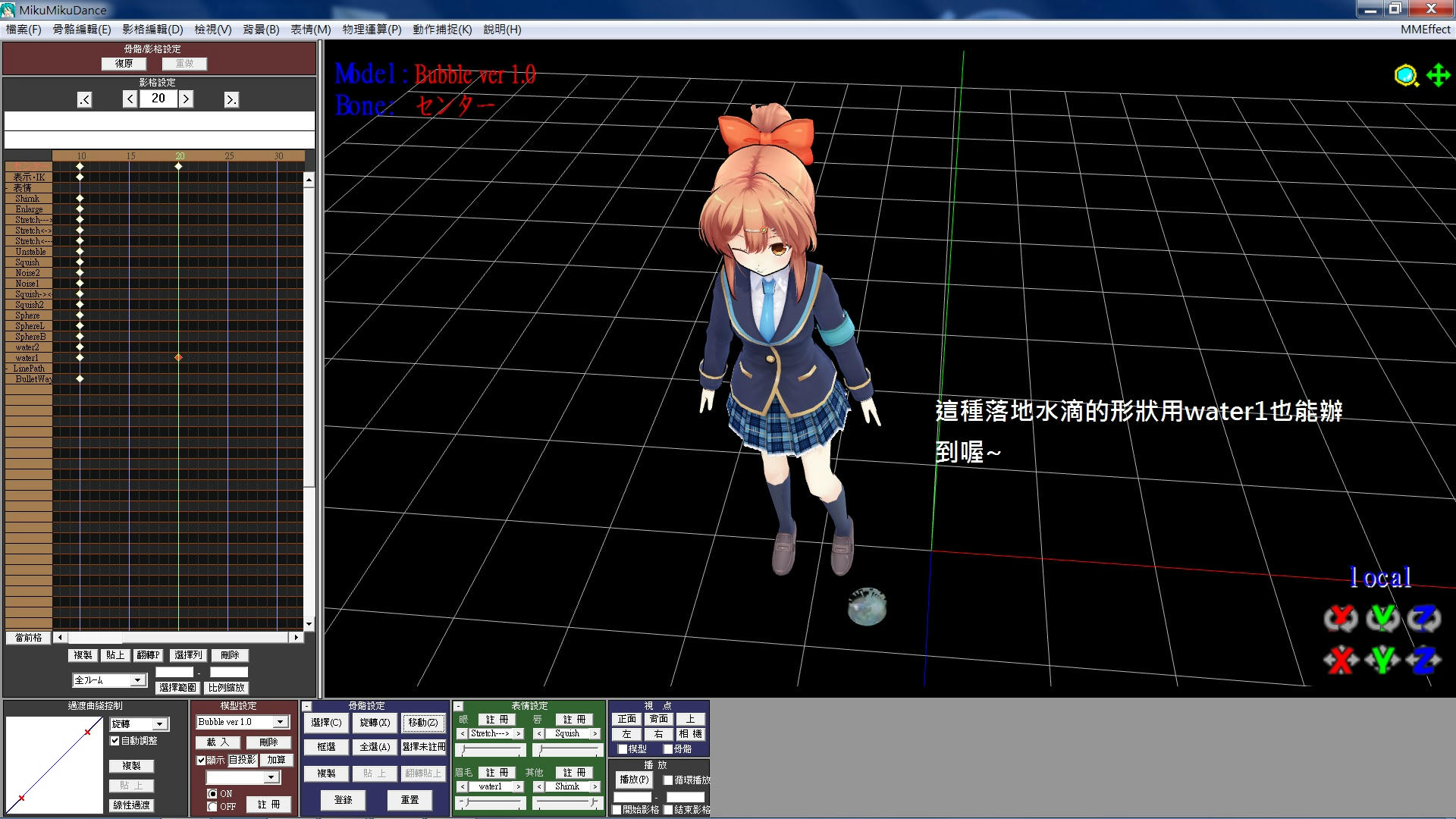Click the camera zoom magnifier icon
The height and width of the screenshot is (819, 1456).
click(1406, 76)
